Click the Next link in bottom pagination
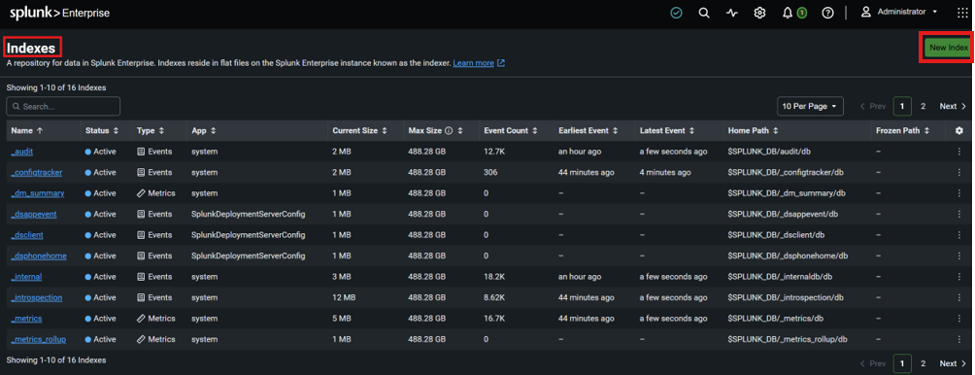Image resolution: width=975 pixels, height=375 pixels. coord(953,363)
